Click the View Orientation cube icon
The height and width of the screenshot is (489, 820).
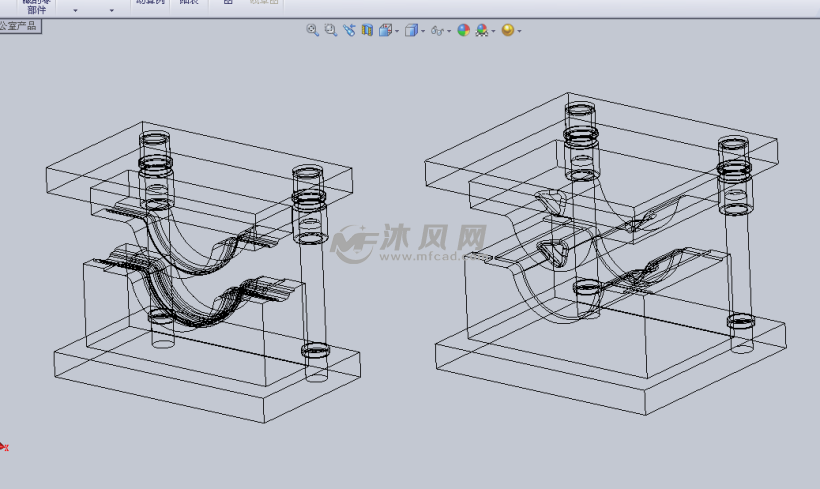click(385, 30)
